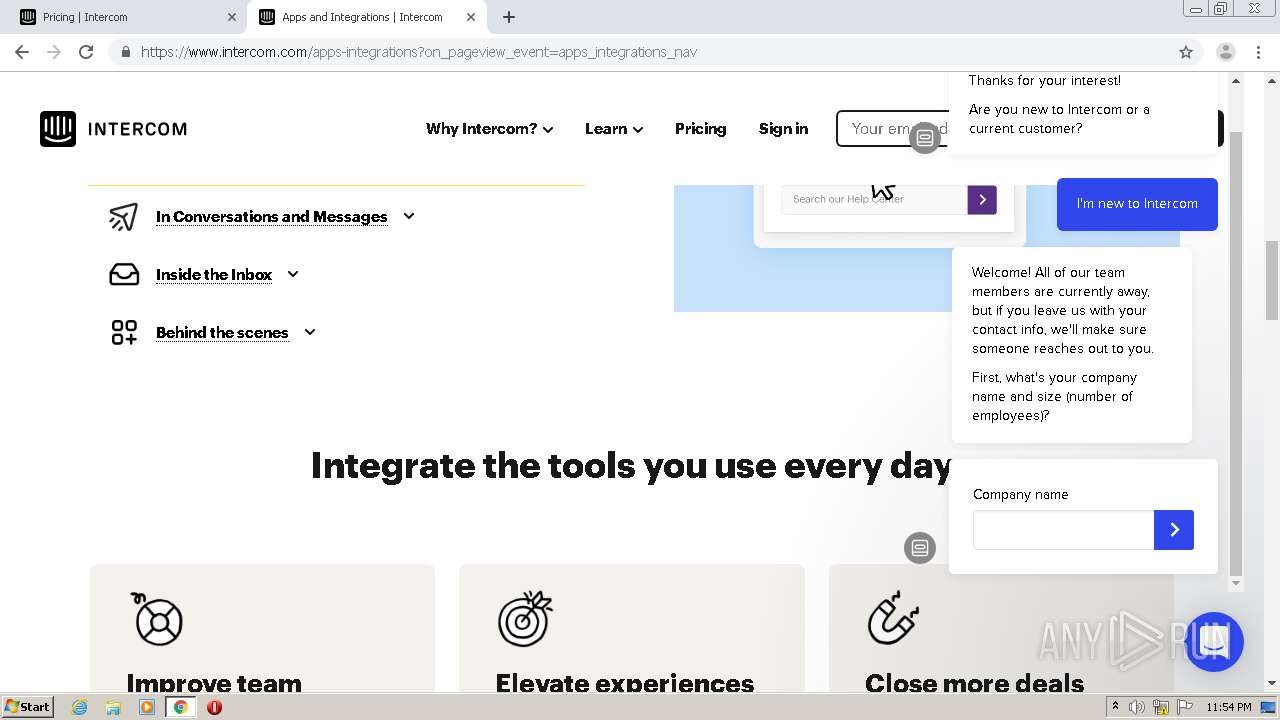Image resolution: width=1280 pixels, height=720 pixels.
Task: Click Integrate the tools you use heading
Action: pos(632,466)
